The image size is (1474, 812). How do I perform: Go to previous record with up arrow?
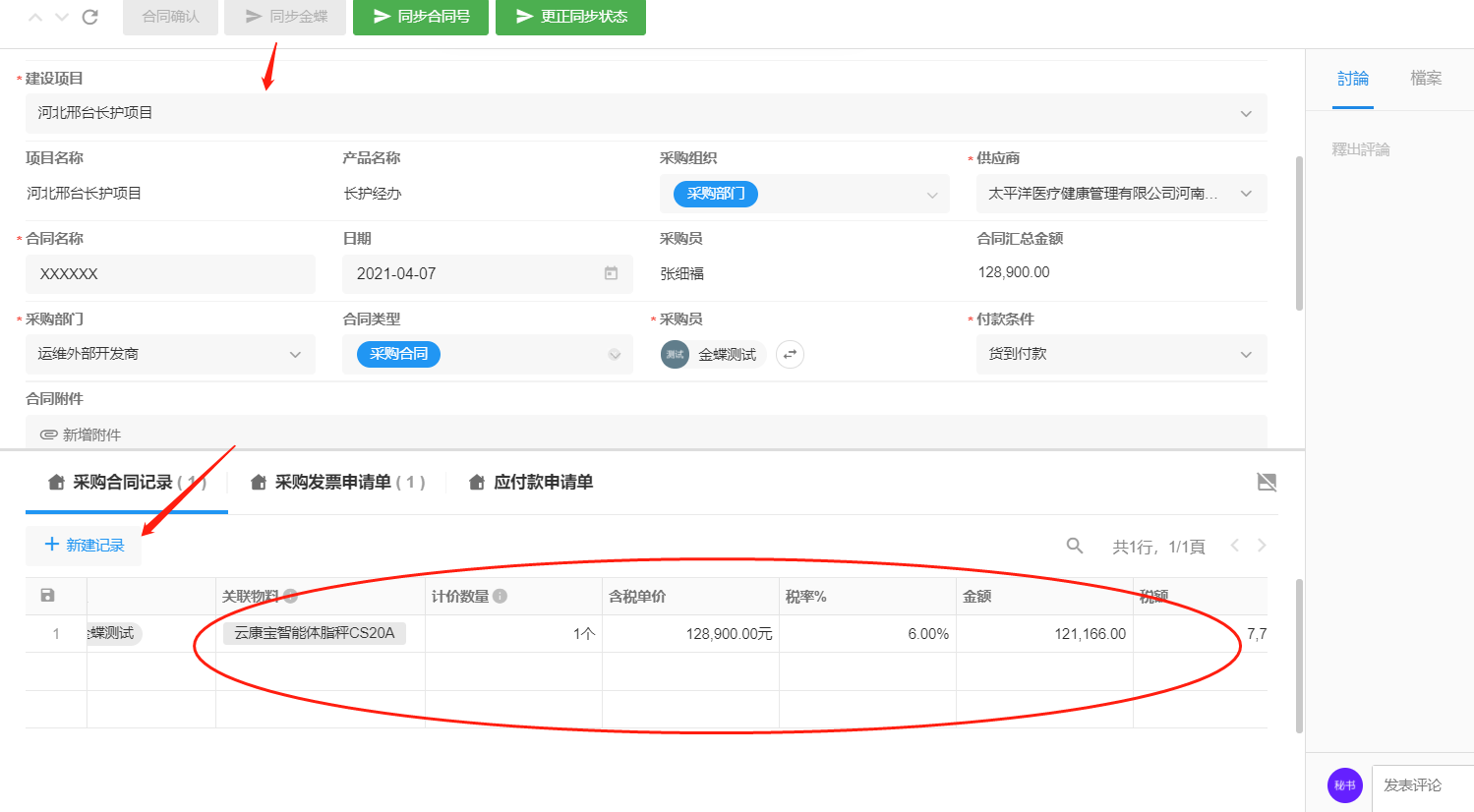pos(35,17)
